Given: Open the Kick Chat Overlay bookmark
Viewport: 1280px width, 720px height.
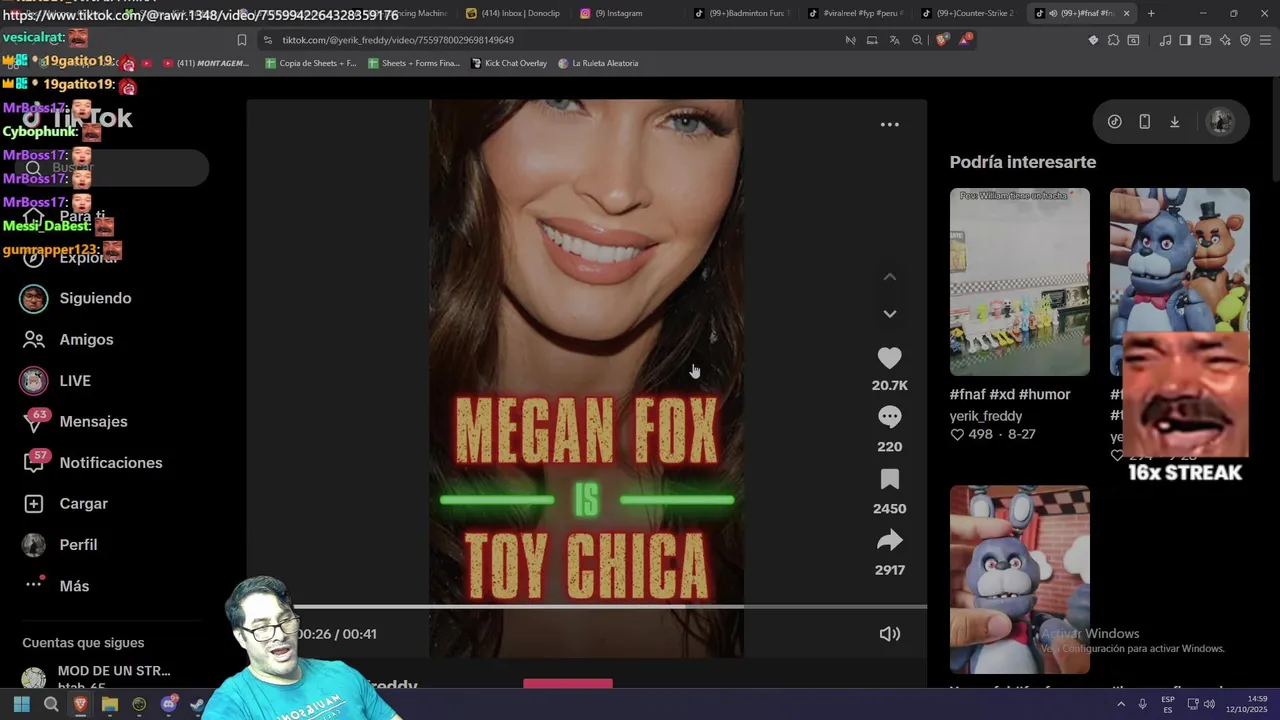Looking at the screenshot, I should click(x=509, y=63).
